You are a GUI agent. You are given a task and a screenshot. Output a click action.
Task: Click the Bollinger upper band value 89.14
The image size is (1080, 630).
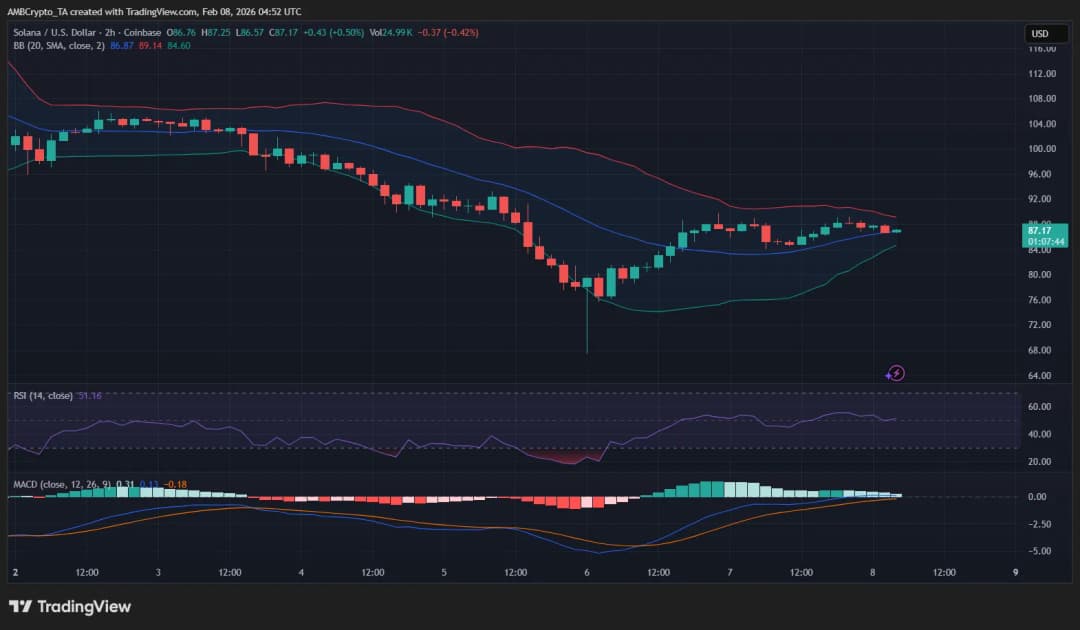coord(150,46)
